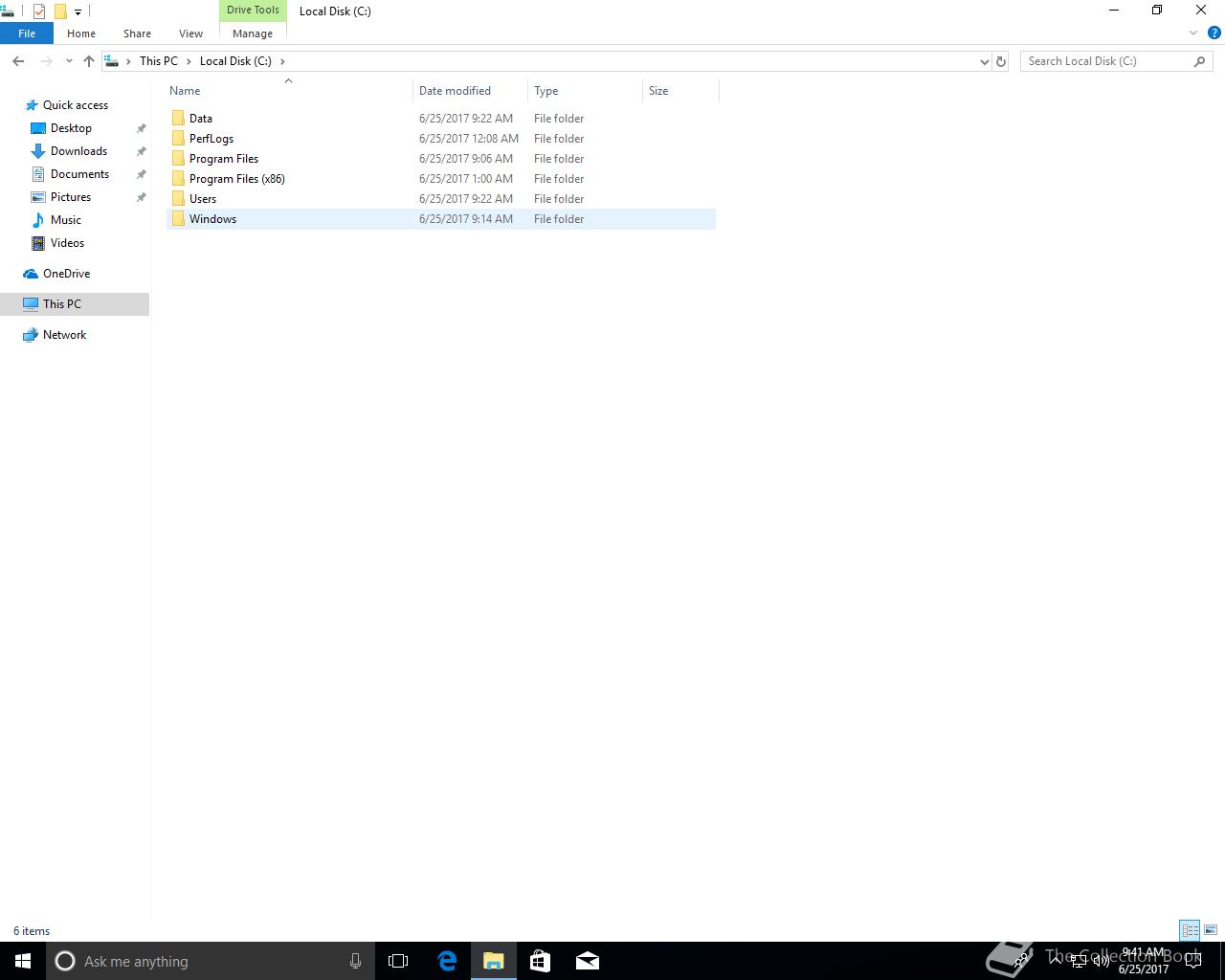Viewport: 1225px width, 980px height.
Task: Click the New Folder quick access toolbar icon
Action: click(59, 11)
